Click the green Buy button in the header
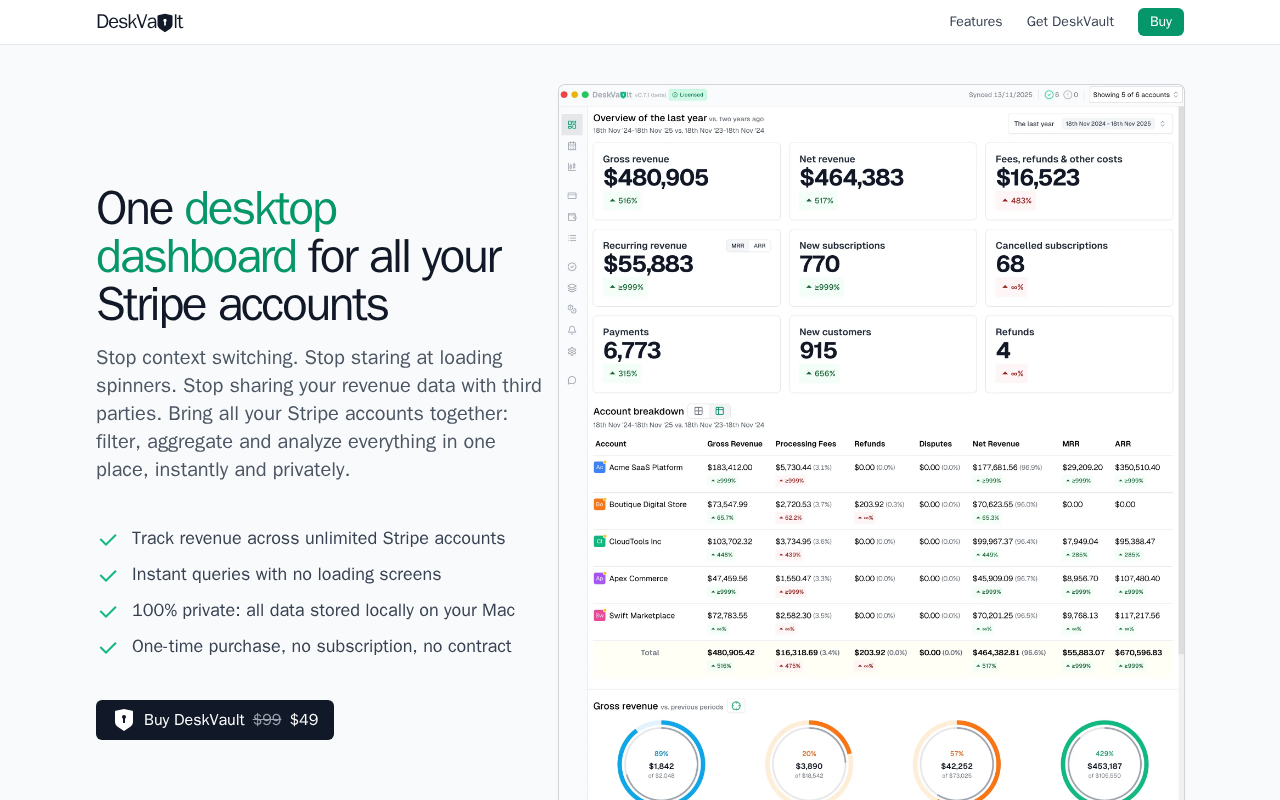 tap(1161, 22)
